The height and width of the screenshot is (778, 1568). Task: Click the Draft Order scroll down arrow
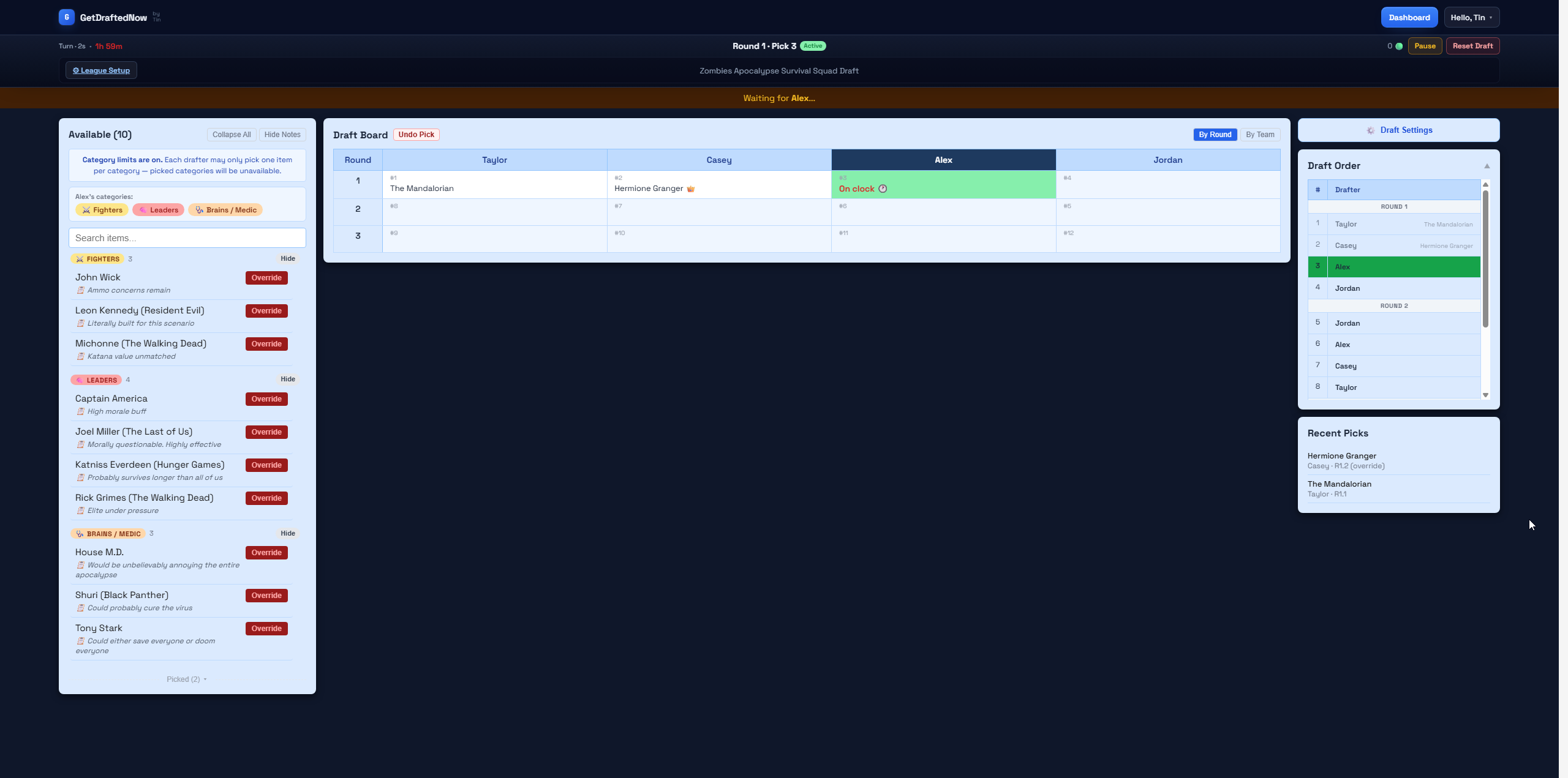pyautogui.click(x=1485, y=395)
